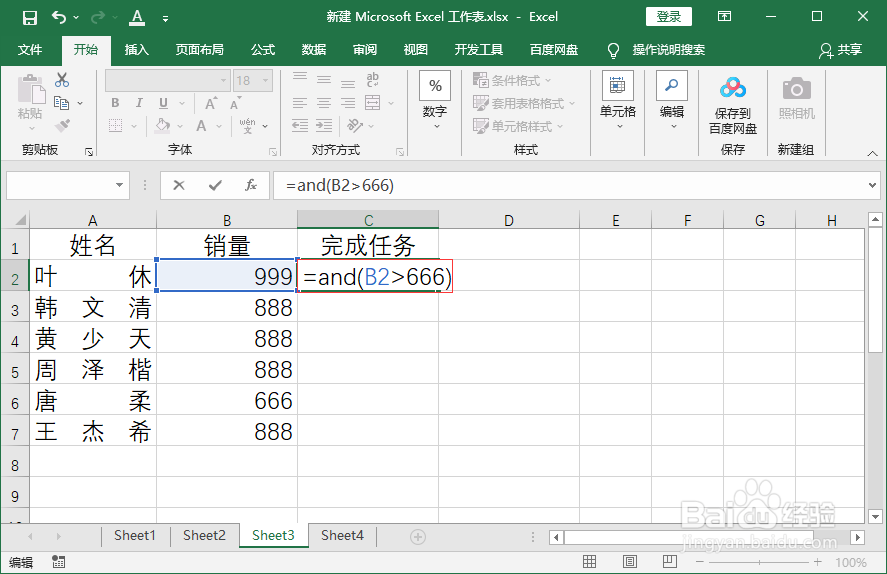The height and width of the screenshot is (574, 887).
Task: Click 操作说明搜索 search box
Action: coord(668,50)
